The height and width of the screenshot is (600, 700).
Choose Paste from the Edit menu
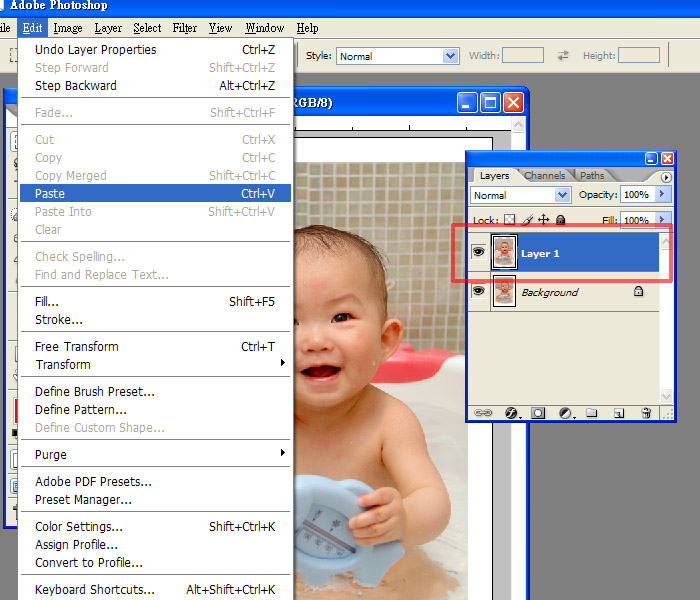point(50,193)
